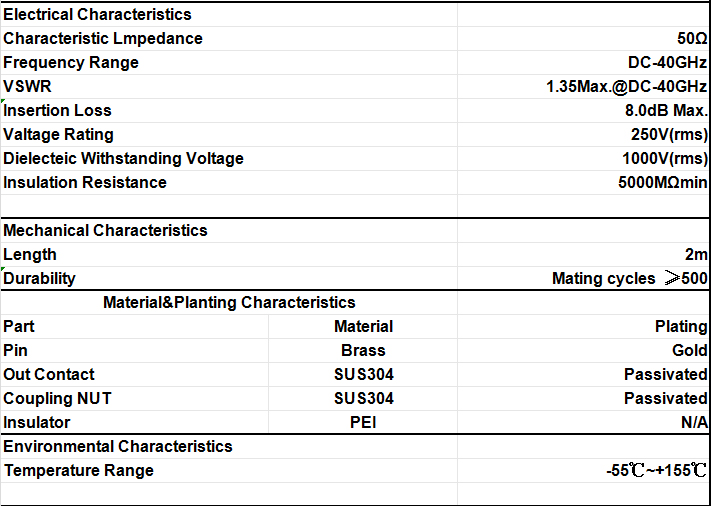Select the 1000V(rms) withstanding voltage cell
The width and height of the screenshot is (711, 506).
point(583,159)
